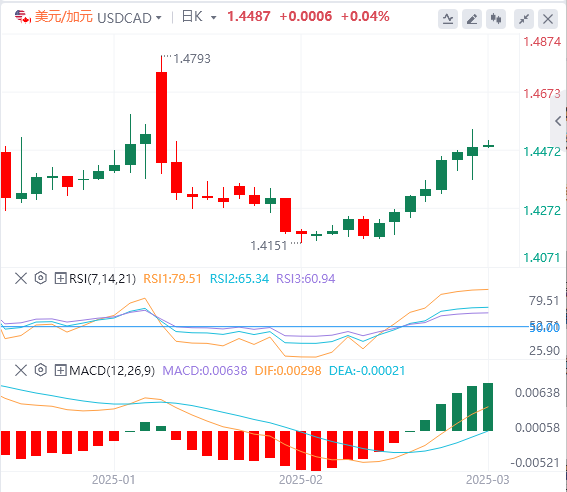Click the latest candlestick on the right
Image resolution: width=567 pixels, height=492 pixels.
(x=489, y=146)
